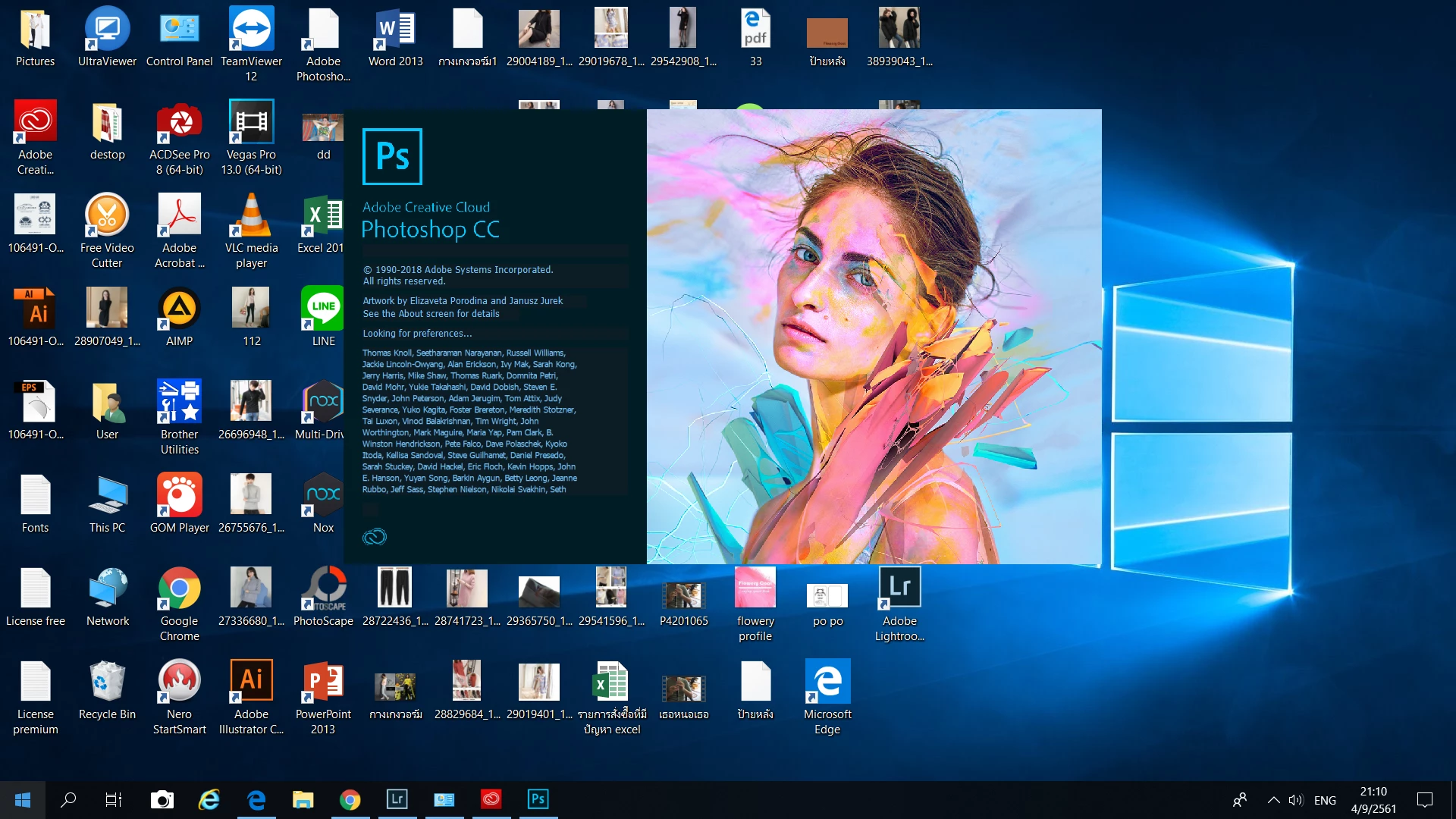Screen dimensions: 1456x819
Task: Select the Nero StartSmart desktop icon
Action: pos(179,682)
